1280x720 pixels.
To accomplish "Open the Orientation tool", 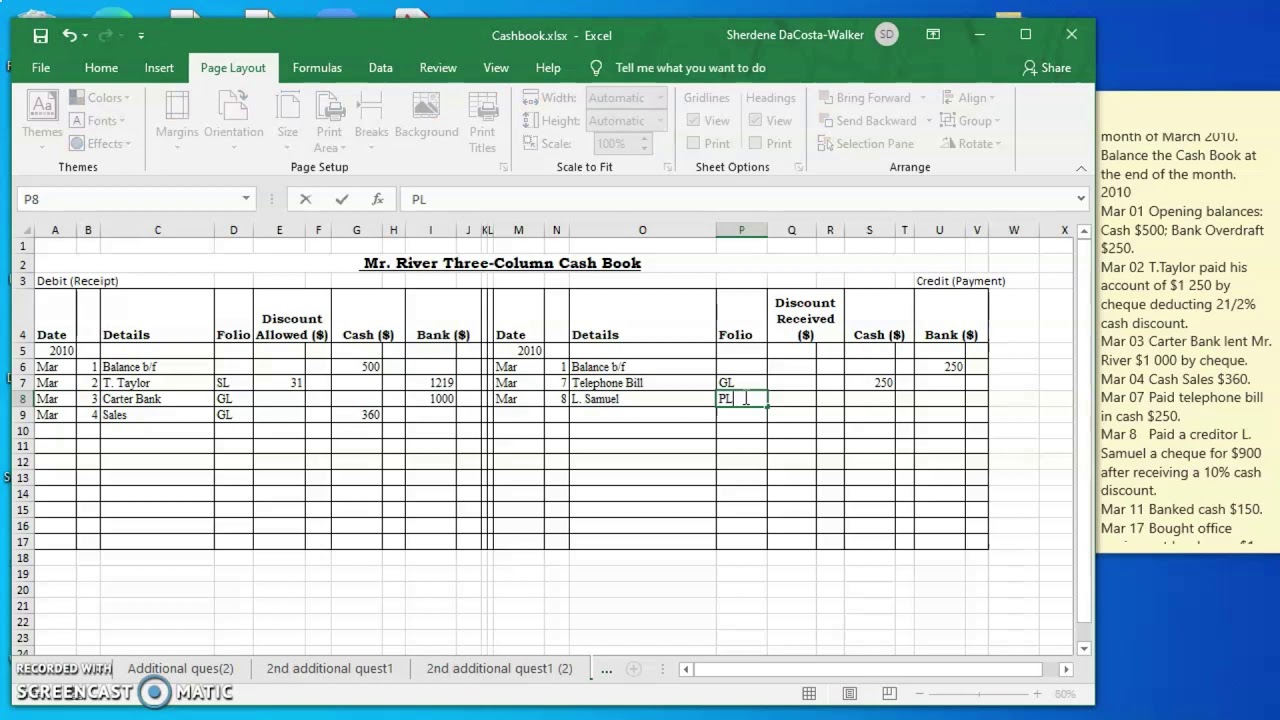I will coord(233,120).
